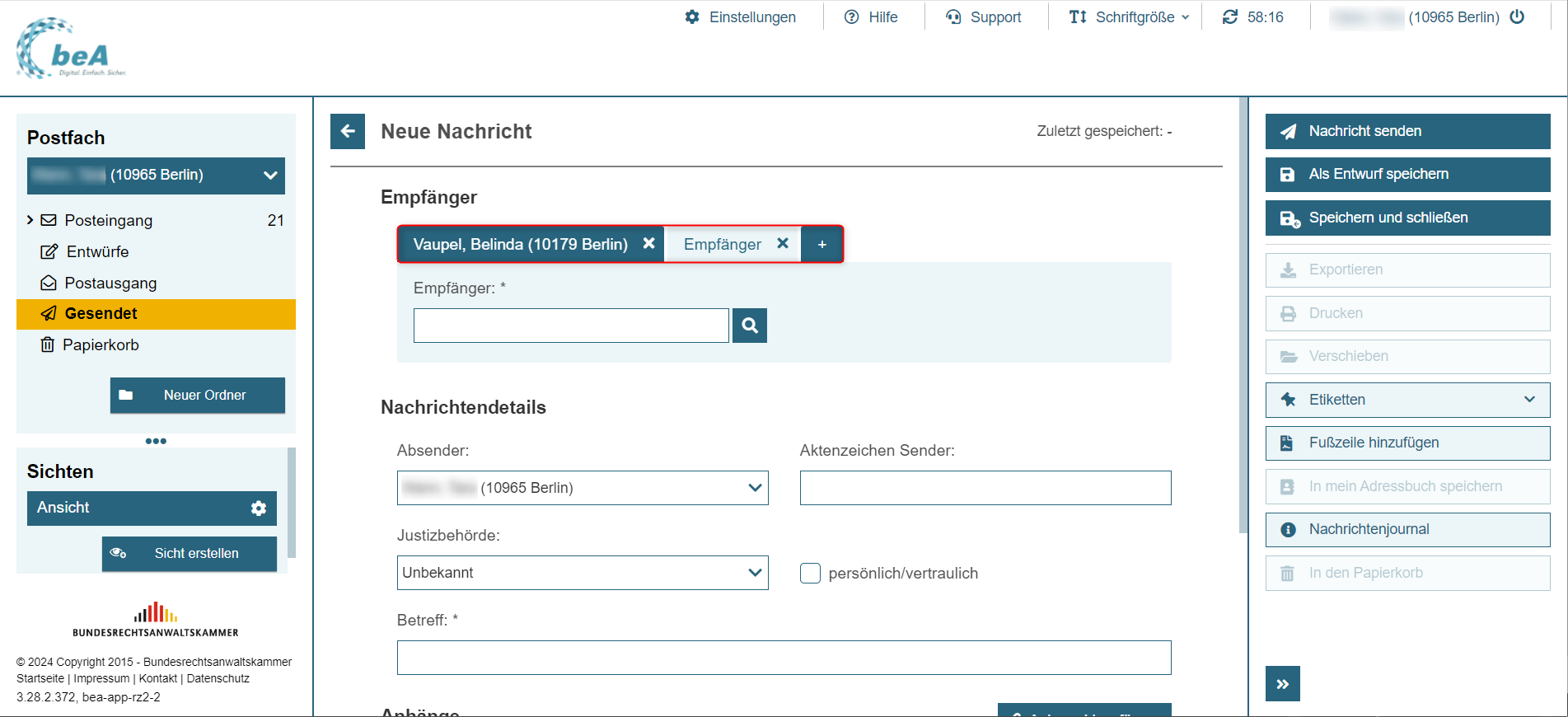Open the Entwürfe folder
Viewport: 1568px width, 717px height.
click(x=97, y=251)
